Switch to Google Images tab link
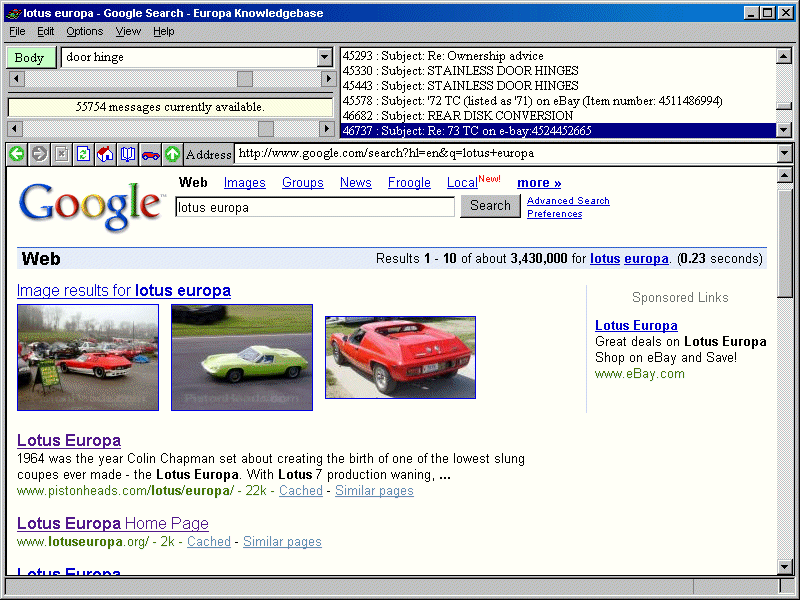This screenshot has width=800, height=600. (244, 183)
